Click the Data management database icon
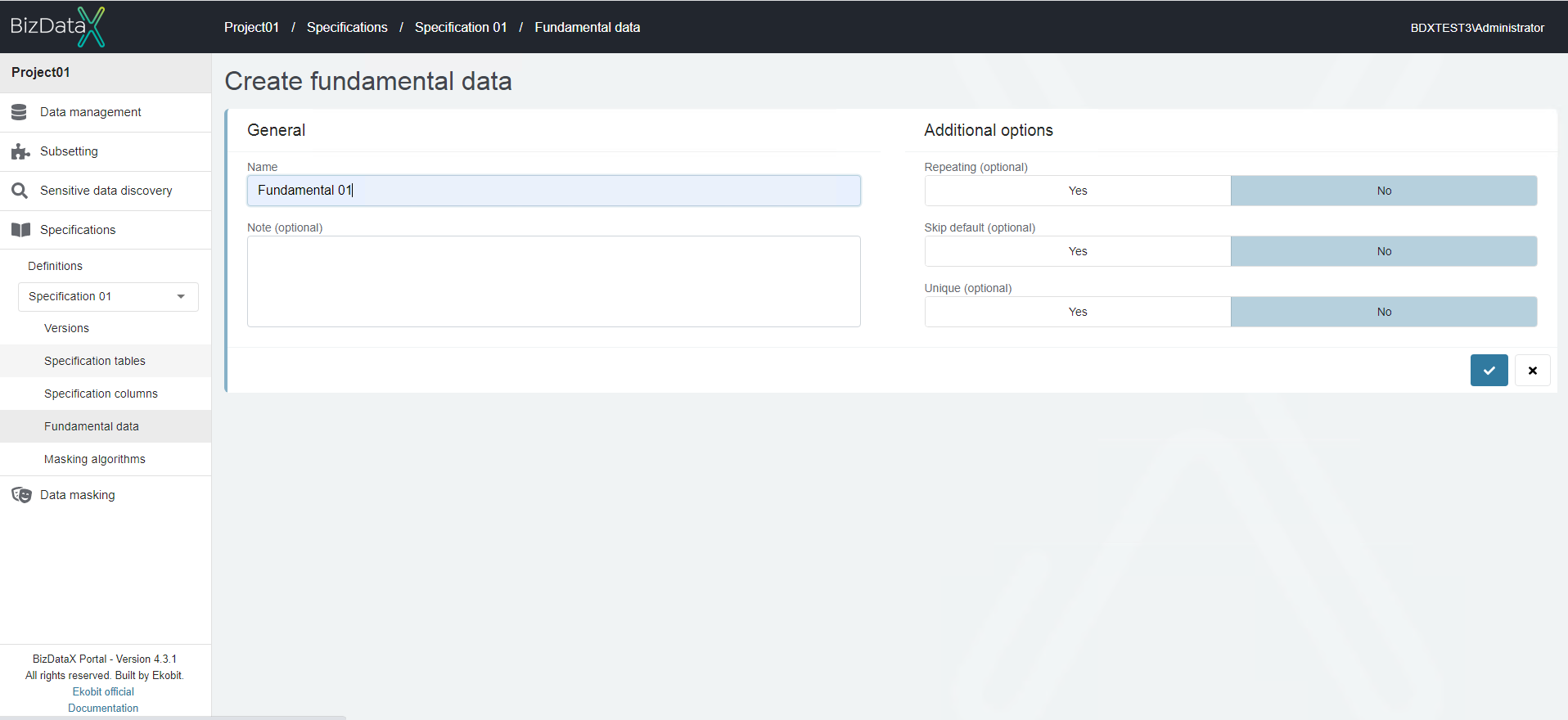The image size is (1568, 720). click(20, 112)
